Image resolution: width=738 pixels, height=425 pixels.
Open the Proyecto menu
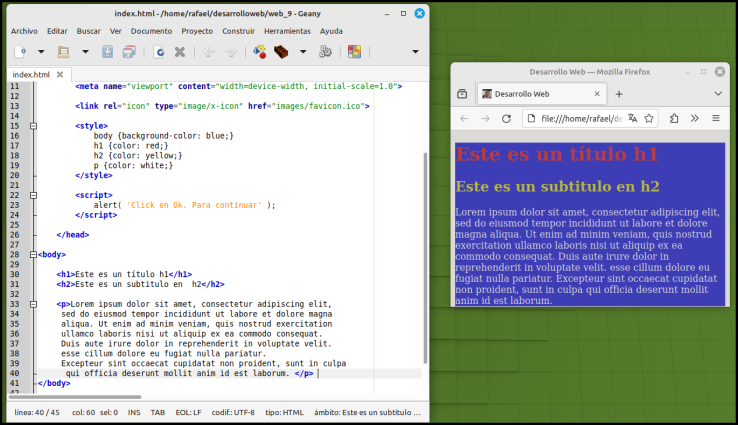pyautogui.click(x=197, y=31)
